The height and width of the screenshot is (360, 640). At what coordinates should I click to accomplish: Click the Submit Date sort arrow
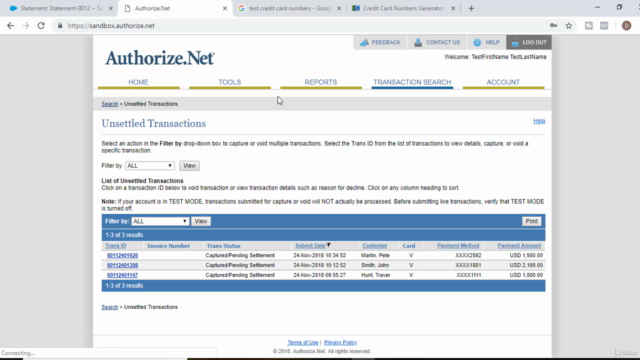click(x=328, y=245)
